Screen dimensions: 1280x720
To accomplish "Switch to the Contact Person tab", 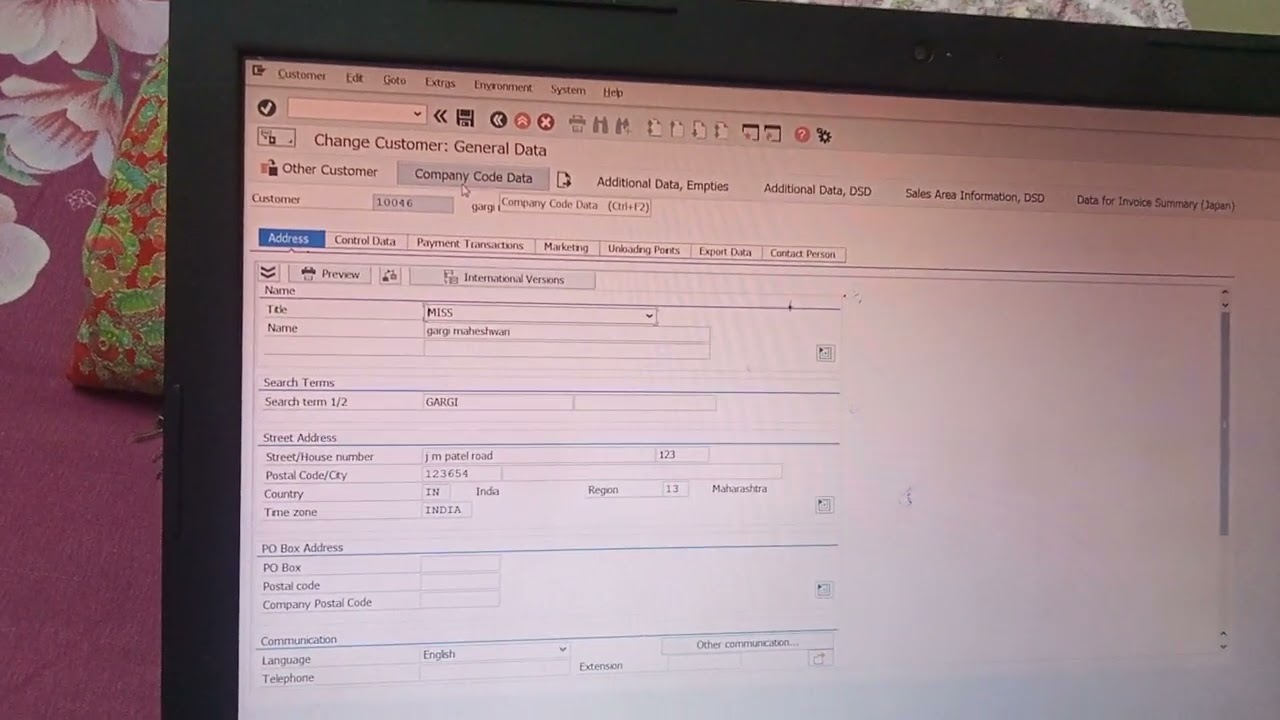I will [803, 254].
